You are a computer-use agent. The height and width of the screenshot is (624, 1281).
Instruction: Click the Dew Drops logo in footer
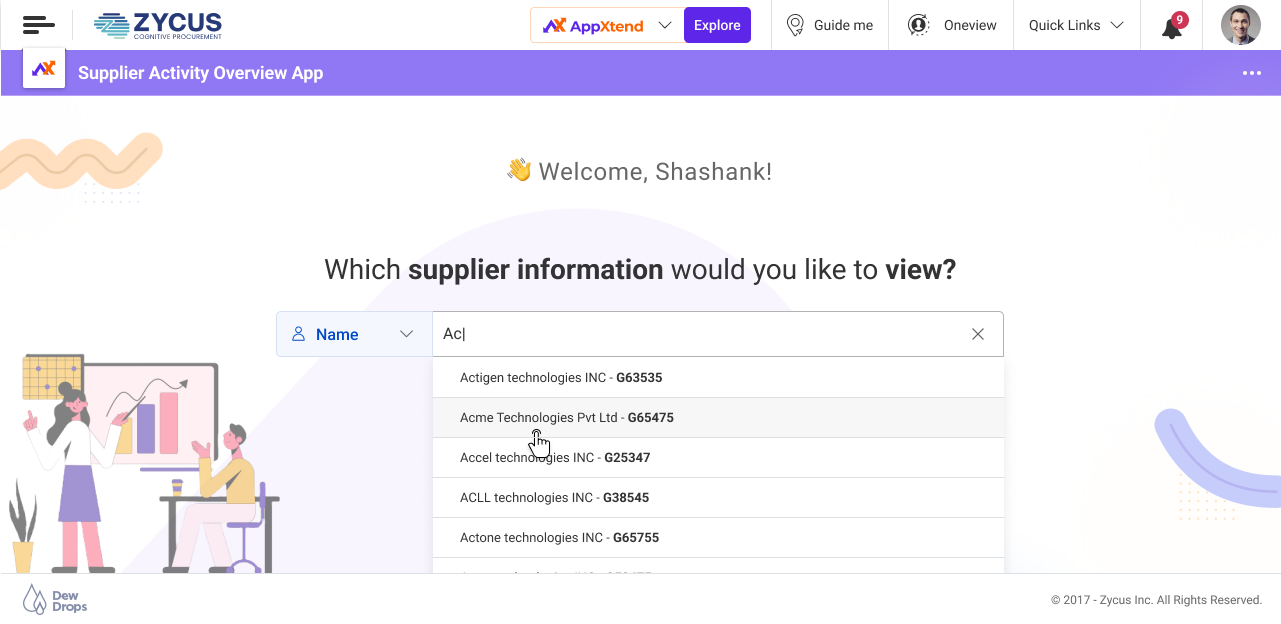[x=55, y=599]
